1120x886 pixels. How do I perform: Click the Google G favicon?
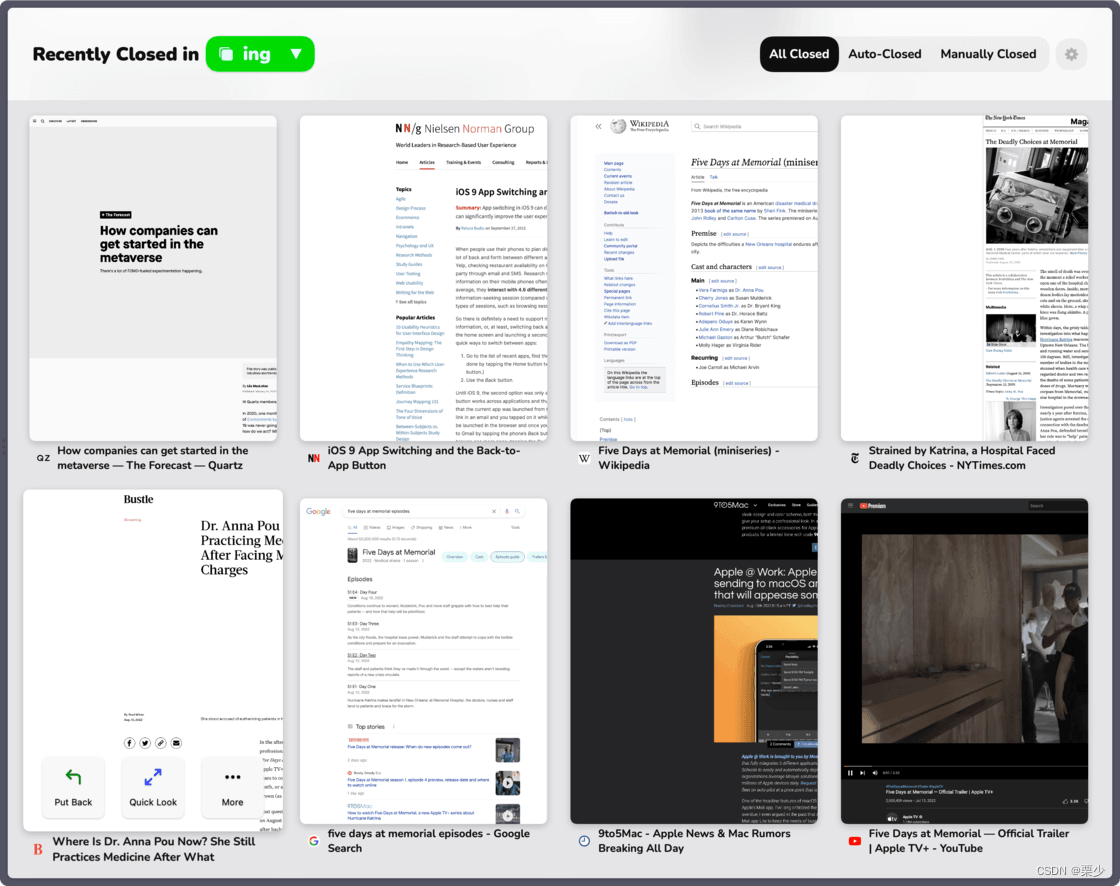coord(314,841)
